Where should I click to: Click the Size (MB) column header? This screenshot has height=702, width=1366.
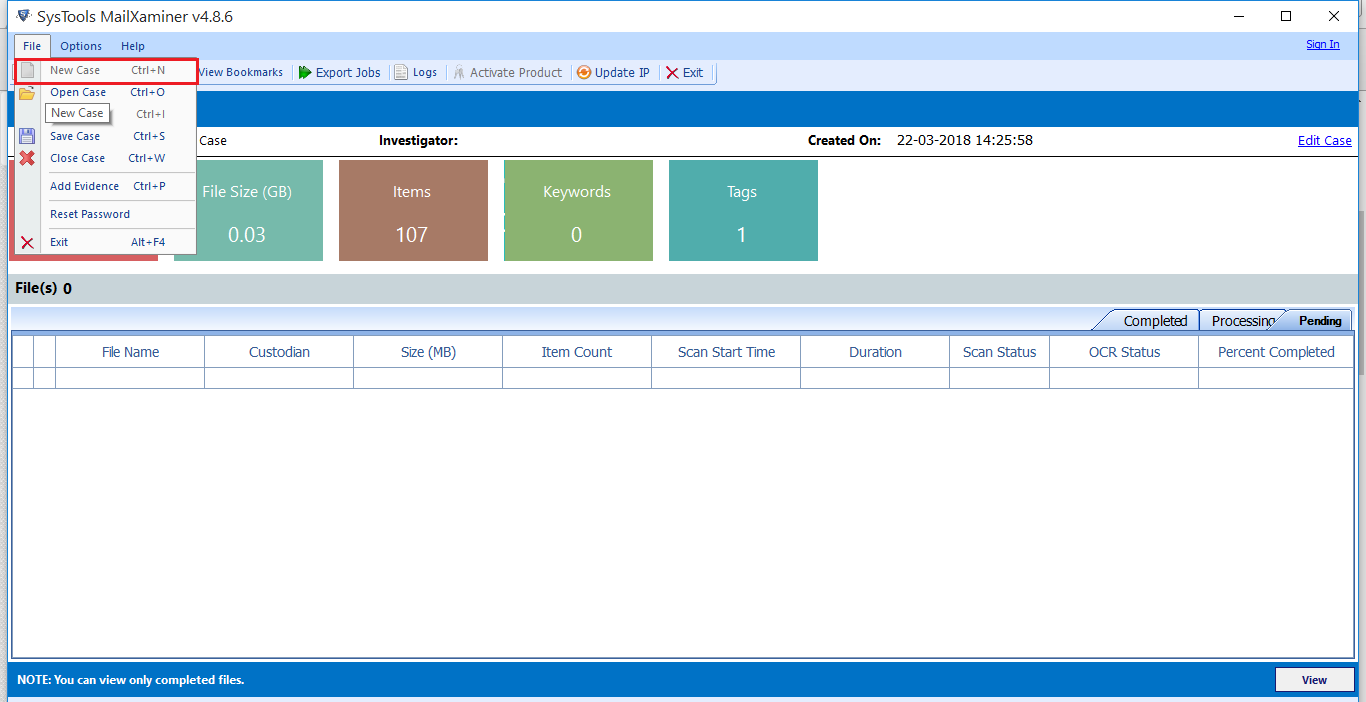click(428, 352)
